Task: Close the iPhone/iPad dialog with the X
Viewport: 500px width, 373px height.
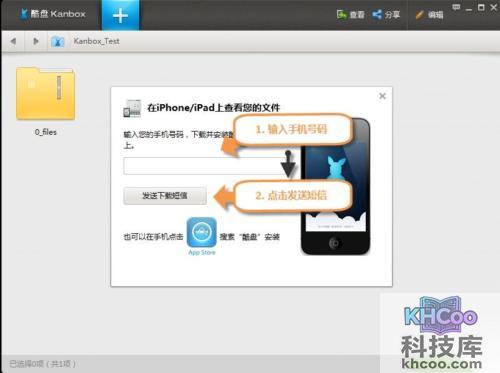Action: 382,96
